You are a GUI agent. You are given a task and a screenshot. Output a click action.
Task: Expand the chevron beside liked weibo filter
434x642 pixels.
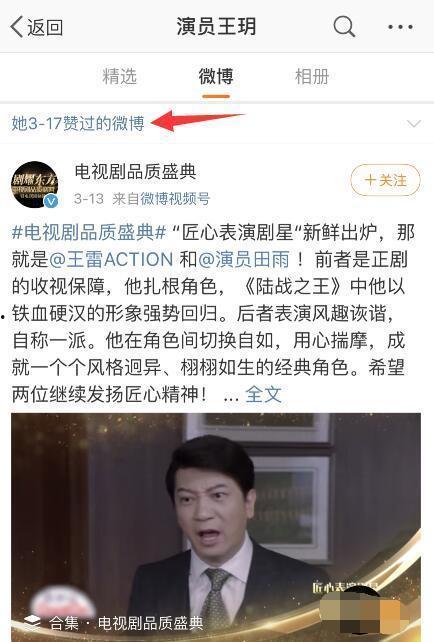(x=414, y=124)
